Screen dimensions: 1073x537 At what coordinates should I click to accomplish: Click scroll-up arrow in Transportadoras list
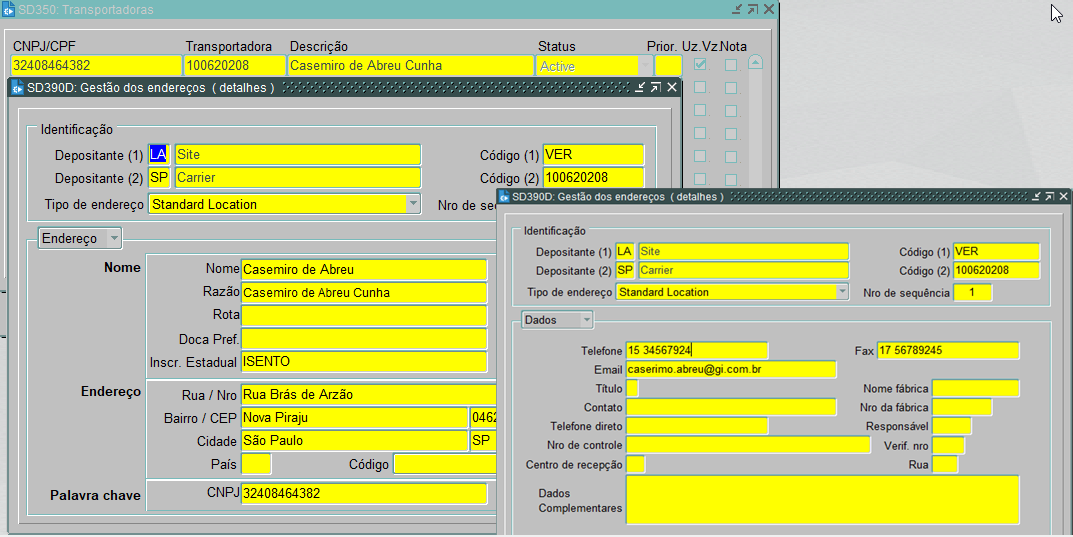(x=755, y=63)
